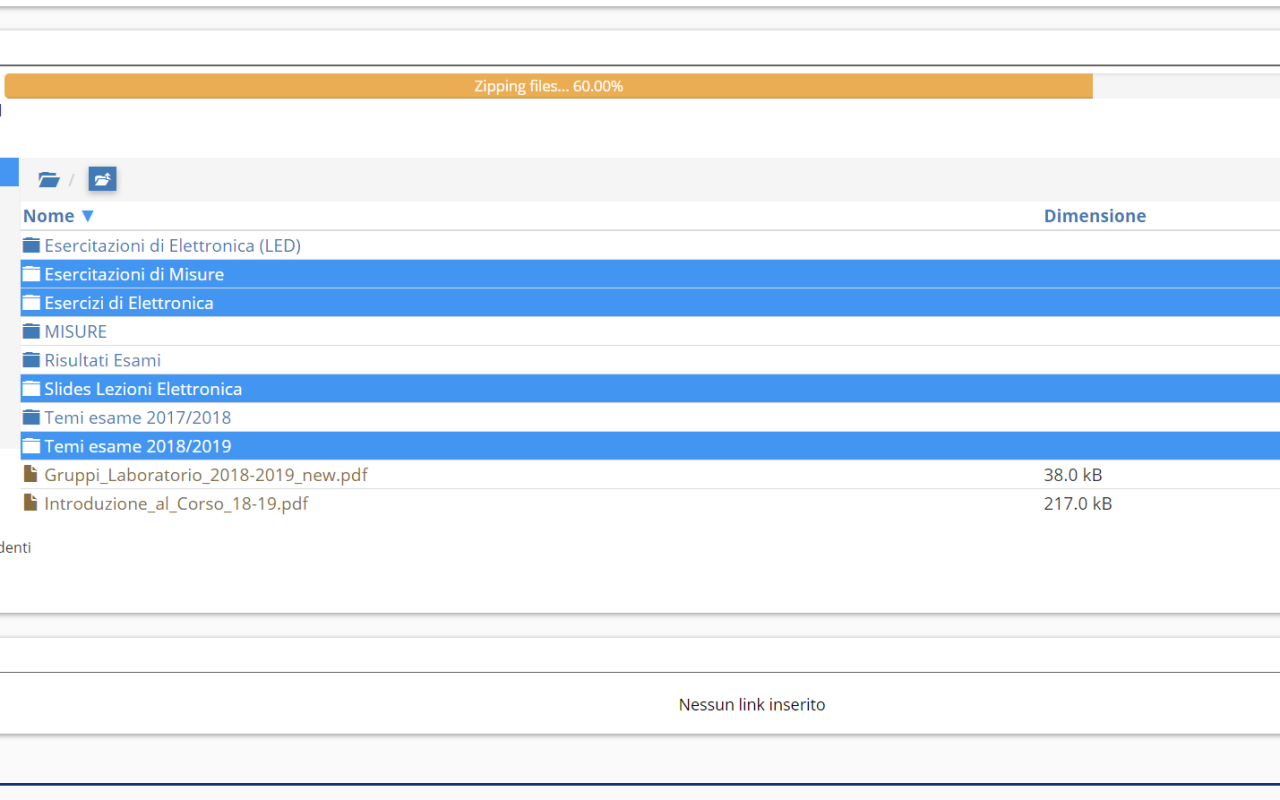Open the Gruppi_Laboratorio_2018-2019_new.pdf file
Screen dimensions: 1280x800
[205, 474]
